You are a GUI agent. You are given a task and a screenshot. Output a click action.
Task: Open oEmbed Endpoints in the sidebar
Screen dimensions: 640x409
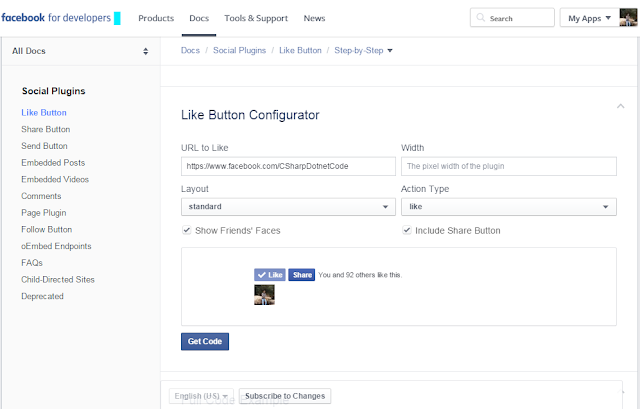click(x=56, y=247)
